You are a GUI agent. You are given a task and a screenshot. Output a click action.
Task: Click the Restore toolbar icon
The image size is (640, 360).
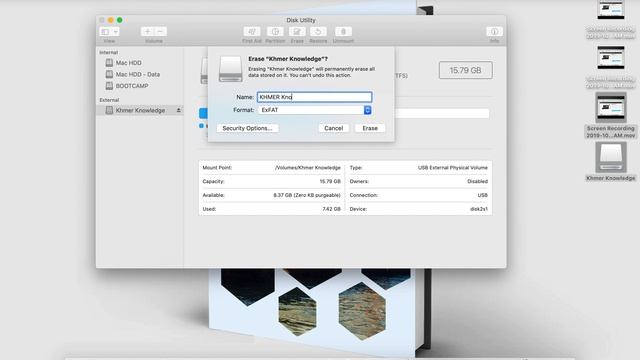tap(318, 31)
